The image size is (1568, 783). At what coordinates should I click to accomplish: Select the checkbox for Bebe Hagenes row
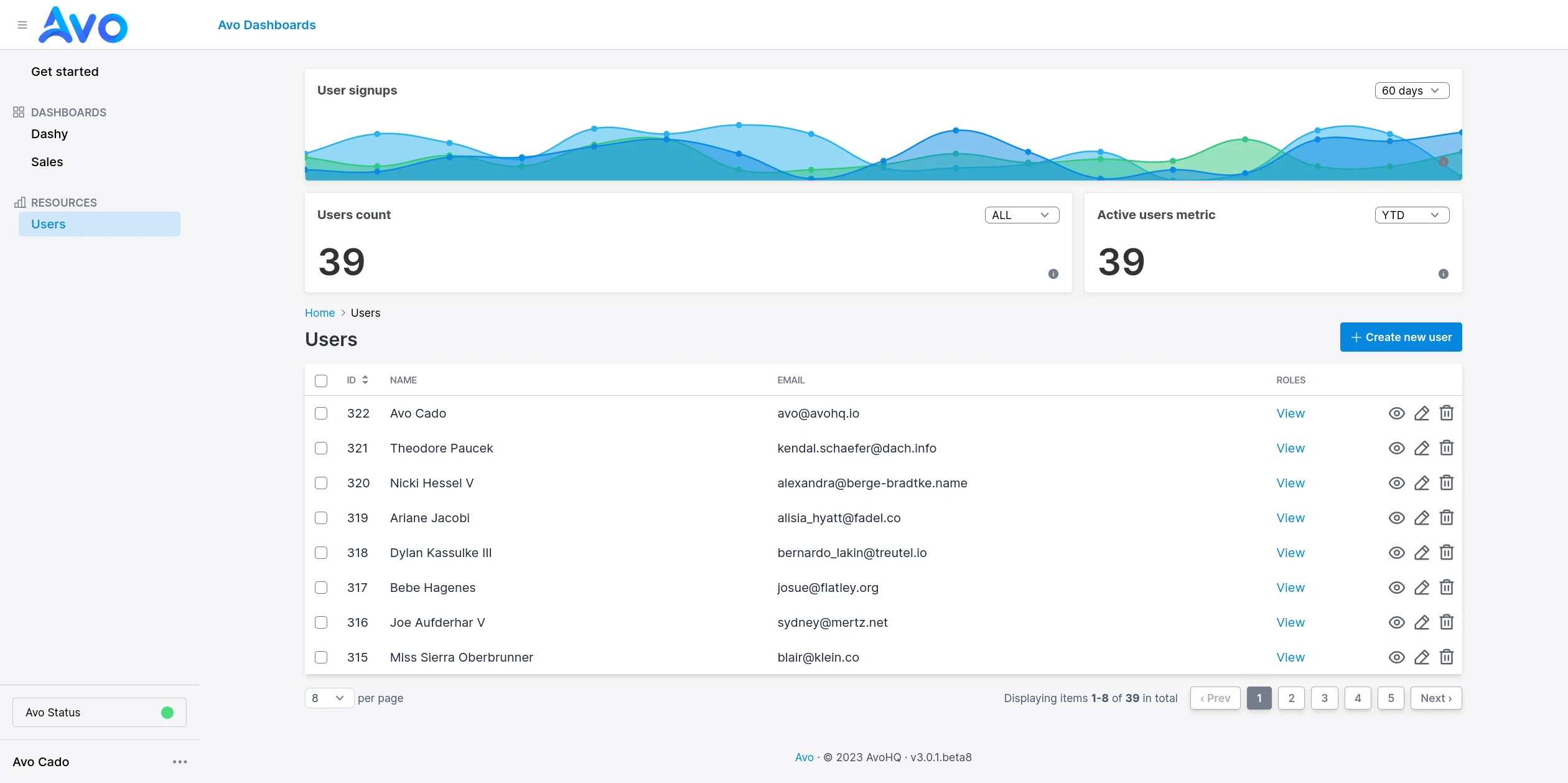321,588
